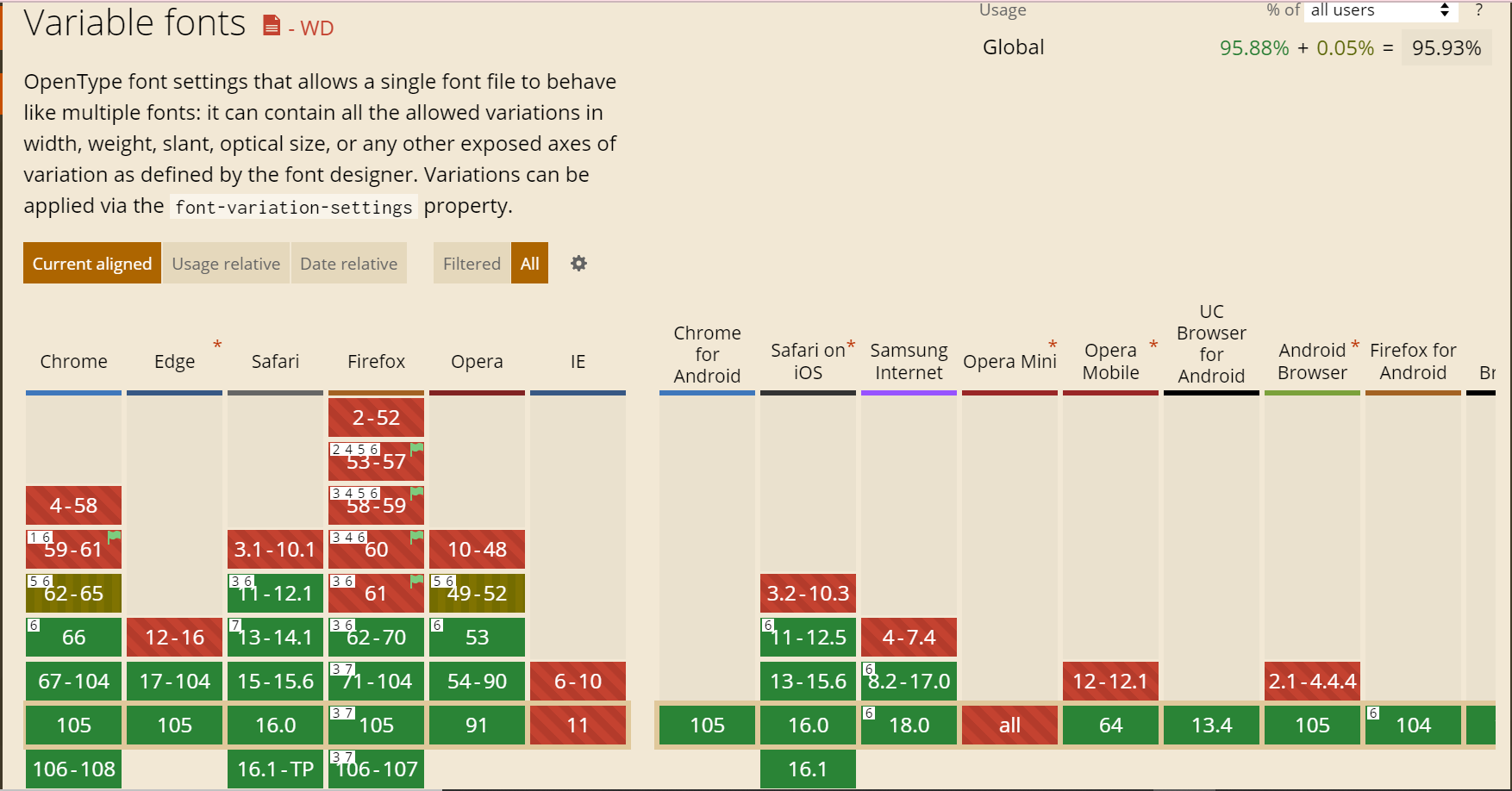This screenshot has height=791, width=1512.
Task: Open the settings gear icon
Action: tap(578, 264)
